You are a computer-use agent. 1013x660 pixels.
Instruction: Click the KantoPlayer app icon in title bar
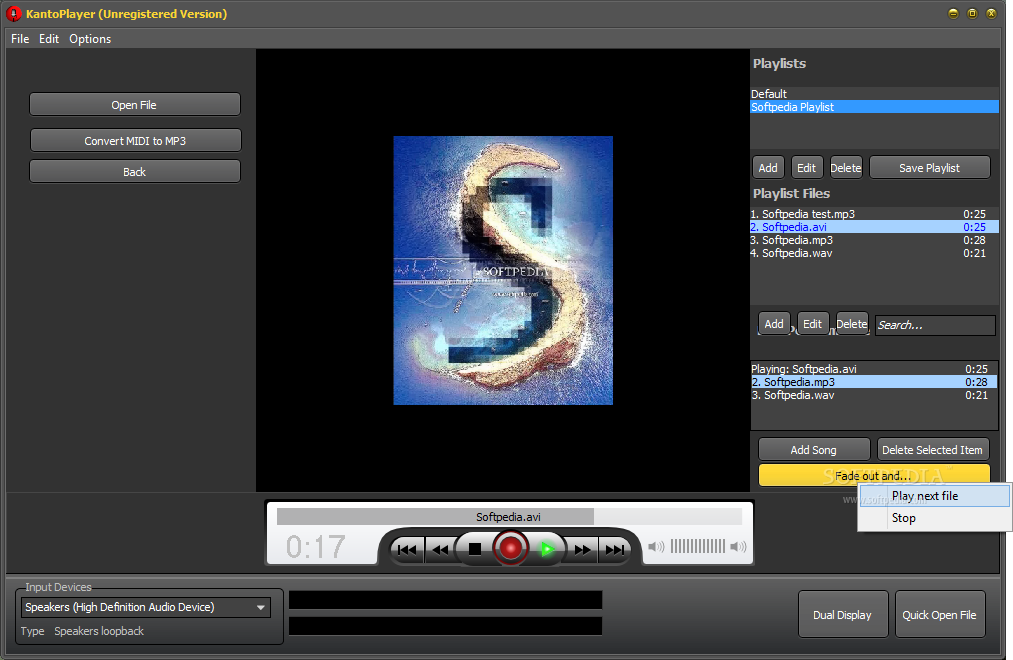click(x=14, y=14)
